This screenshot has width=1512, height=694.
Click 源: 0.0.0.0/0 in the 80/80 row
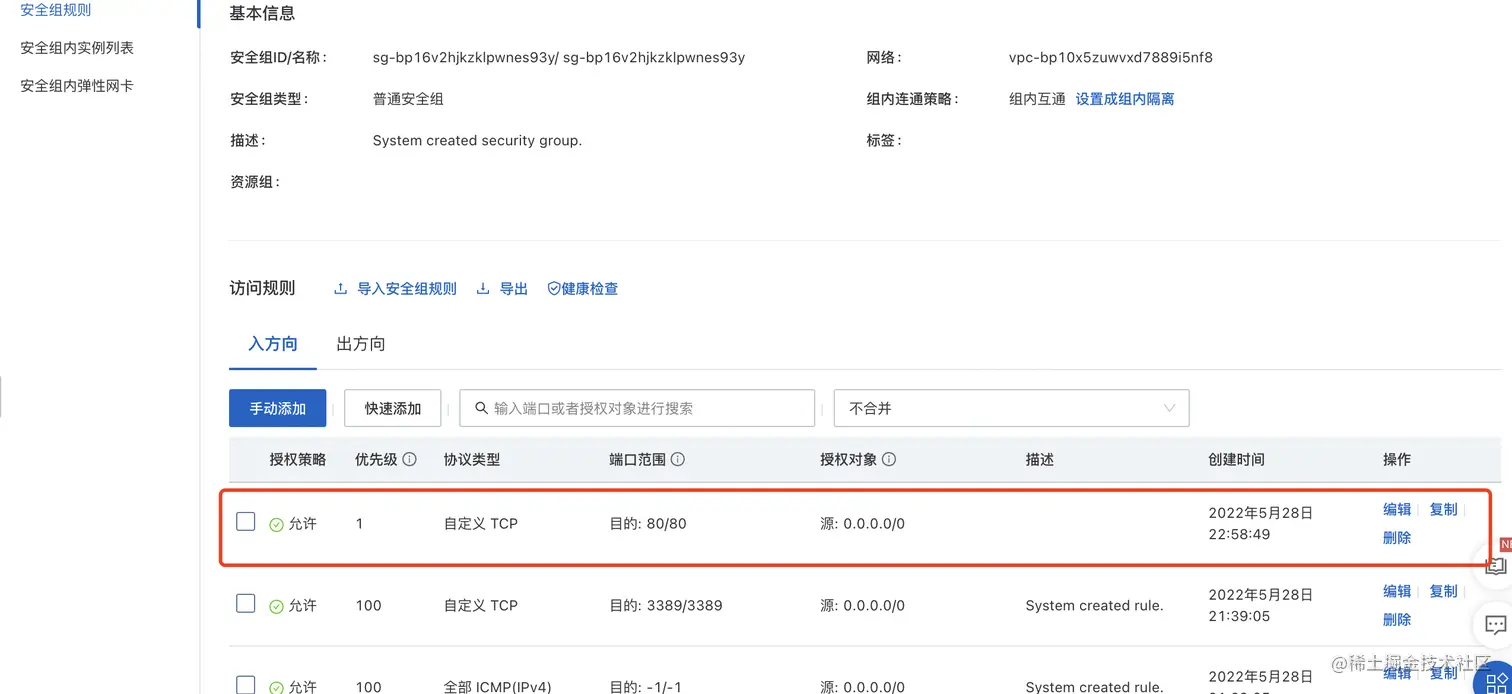pos(862,524)
